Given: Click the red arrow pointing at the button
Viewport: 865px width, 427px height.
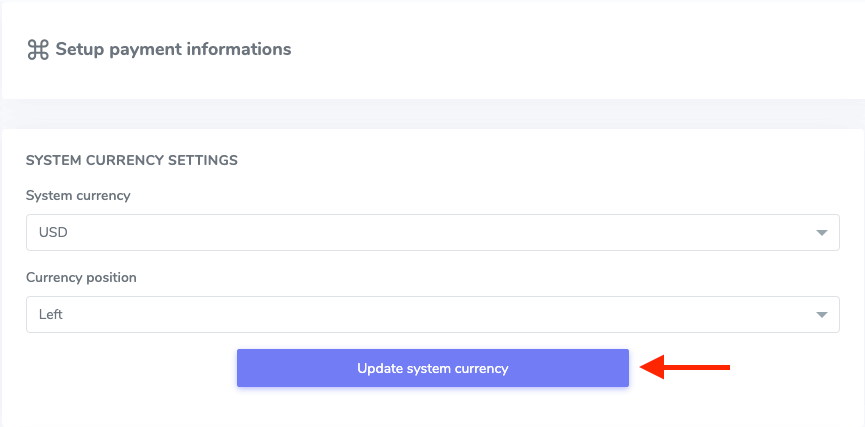Looking at the screenshot, I should (686, 368).
